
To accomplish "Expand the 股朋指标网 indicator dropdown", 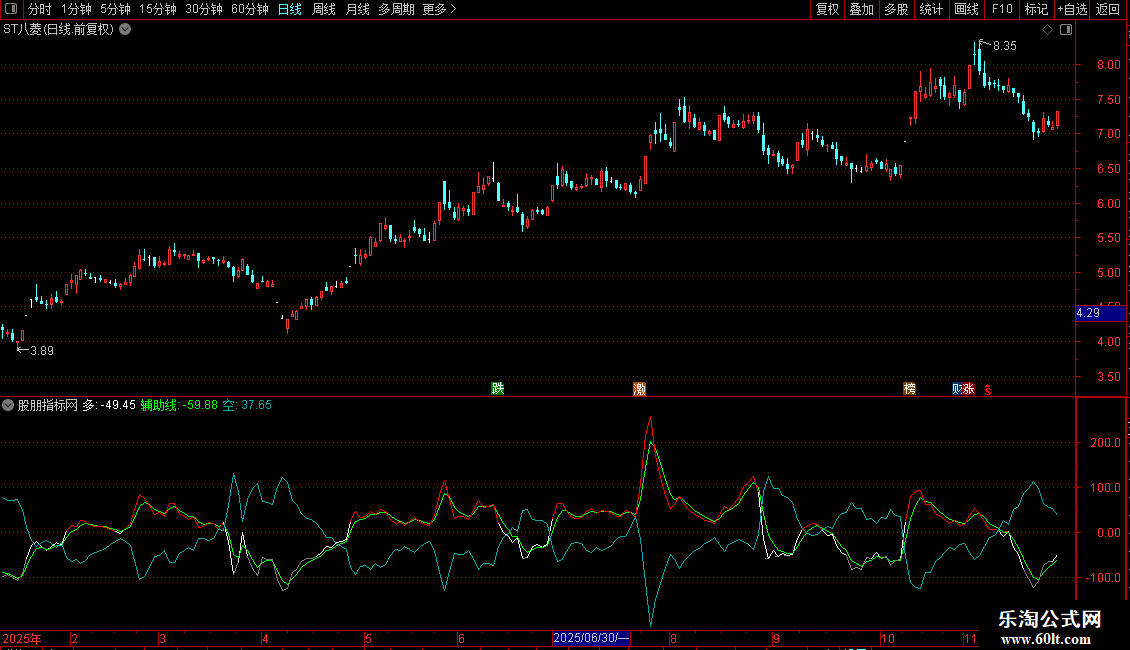I will [x=8, y=405].
